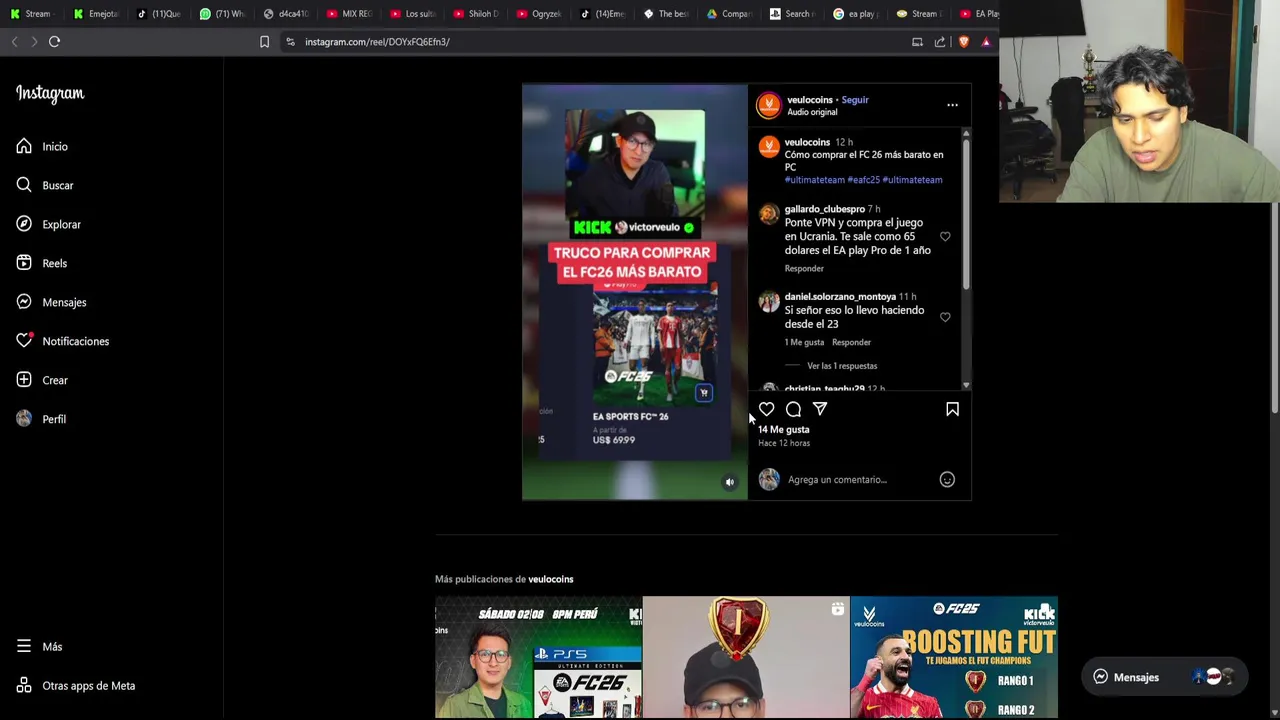Open floating Mensajes chat button
1280x720 pixels.
pyautogui.click(x=1163, y=677)
